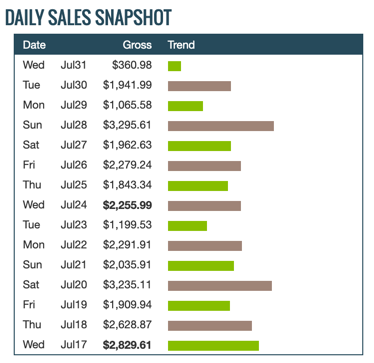Click the Daily Sales Snapshot title
The width and height of the screenshot is (374, 363).
pos(88,17)
